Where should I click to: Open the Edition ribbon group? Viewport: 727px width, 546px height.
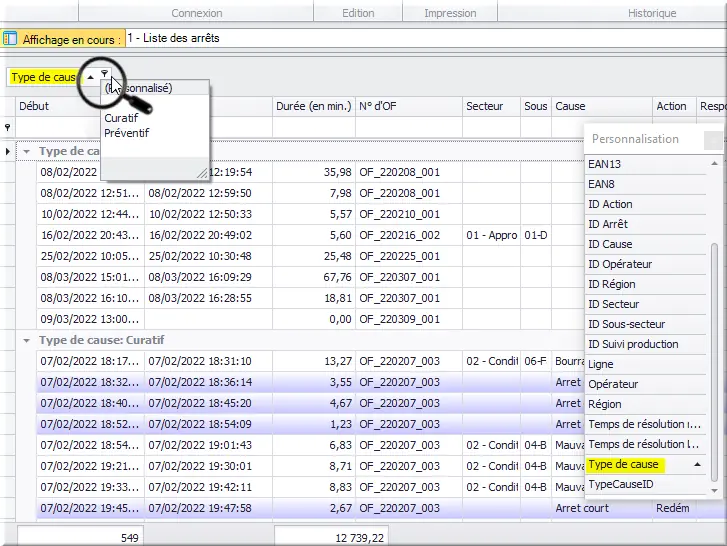click(358, 13)
